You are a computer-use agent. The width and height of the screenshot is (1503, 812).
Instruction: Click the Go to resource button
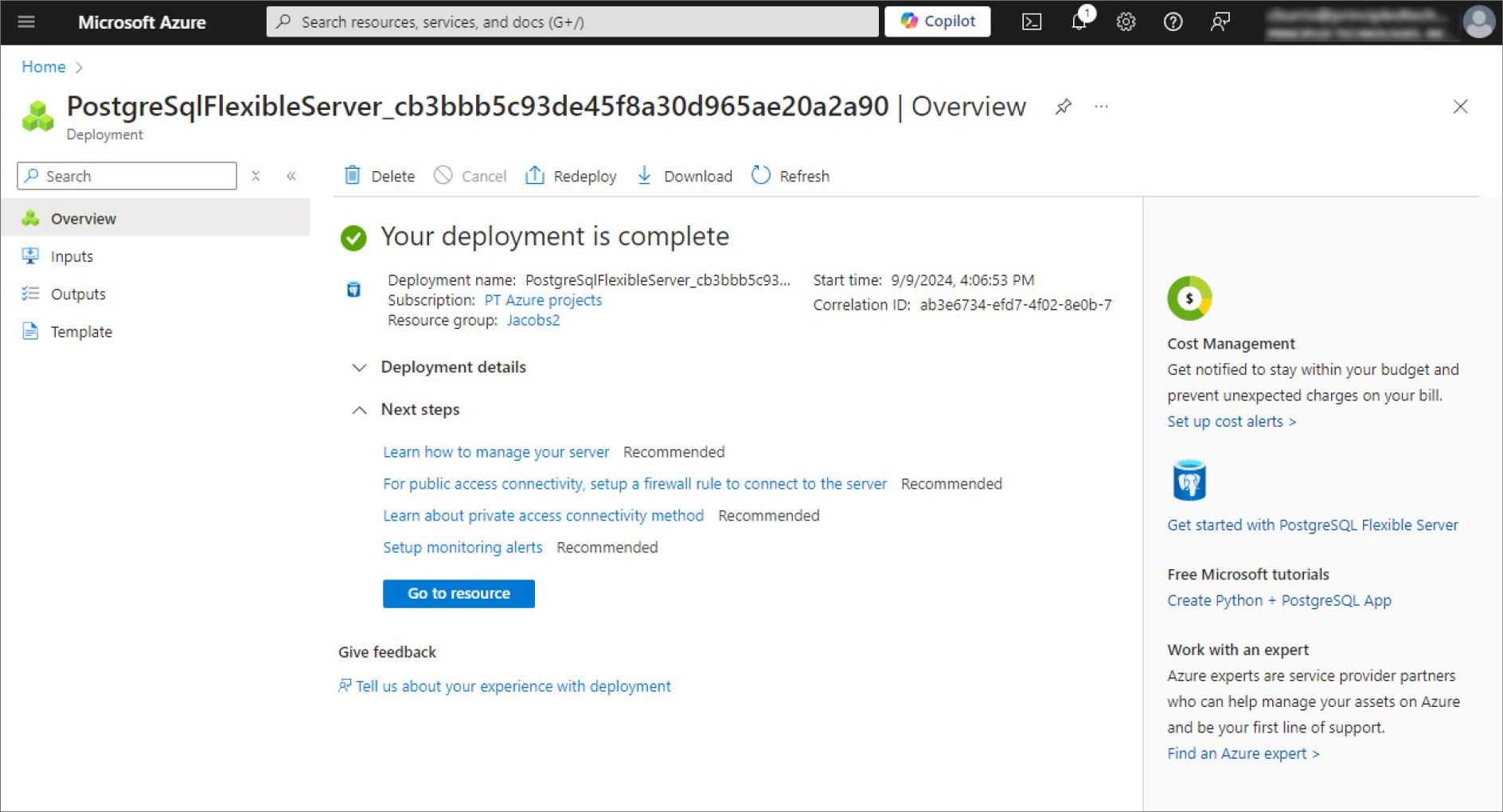(x=459, y=593)
